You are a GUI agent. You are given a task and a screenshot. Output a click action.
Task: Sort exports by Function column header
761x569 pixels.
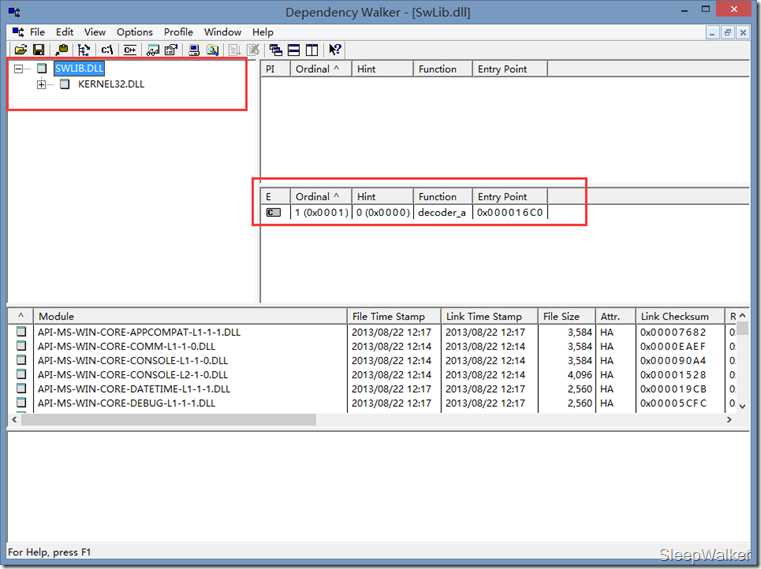coord(443,197)
